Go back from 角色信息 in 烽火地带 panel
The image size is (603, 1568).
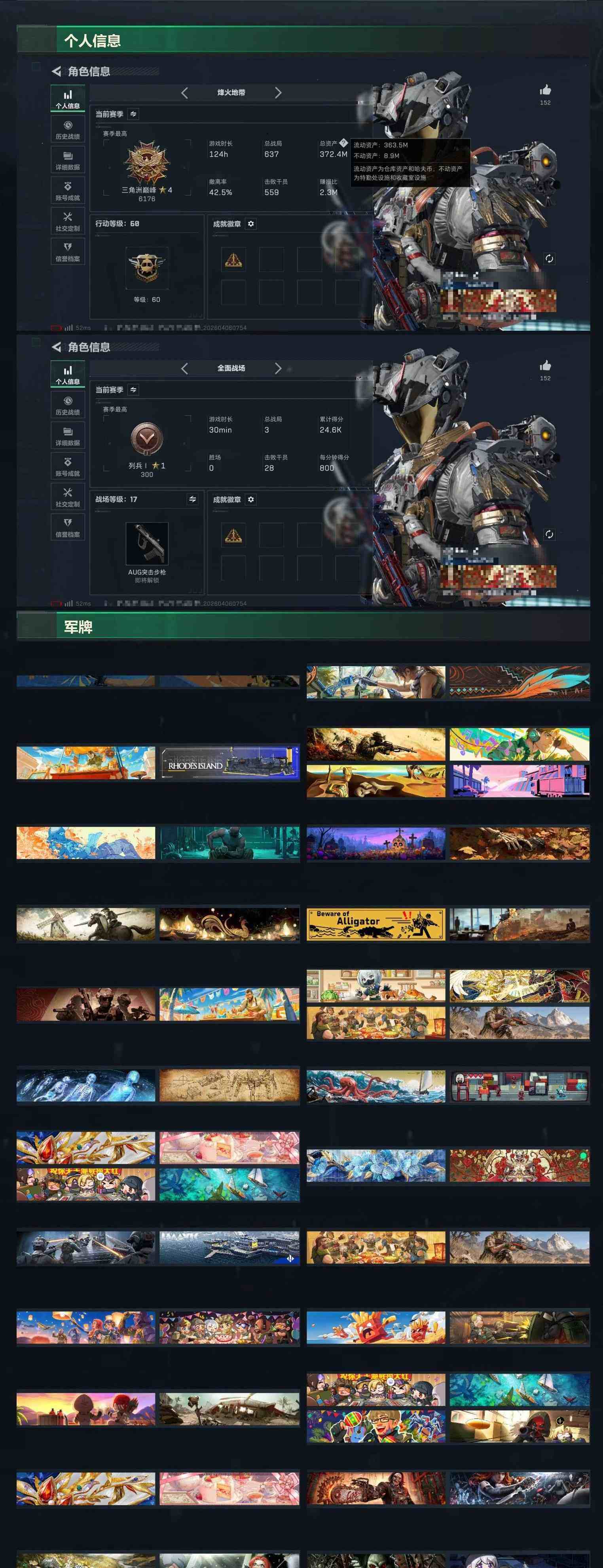pyautogui.click(x=56, y=71)
